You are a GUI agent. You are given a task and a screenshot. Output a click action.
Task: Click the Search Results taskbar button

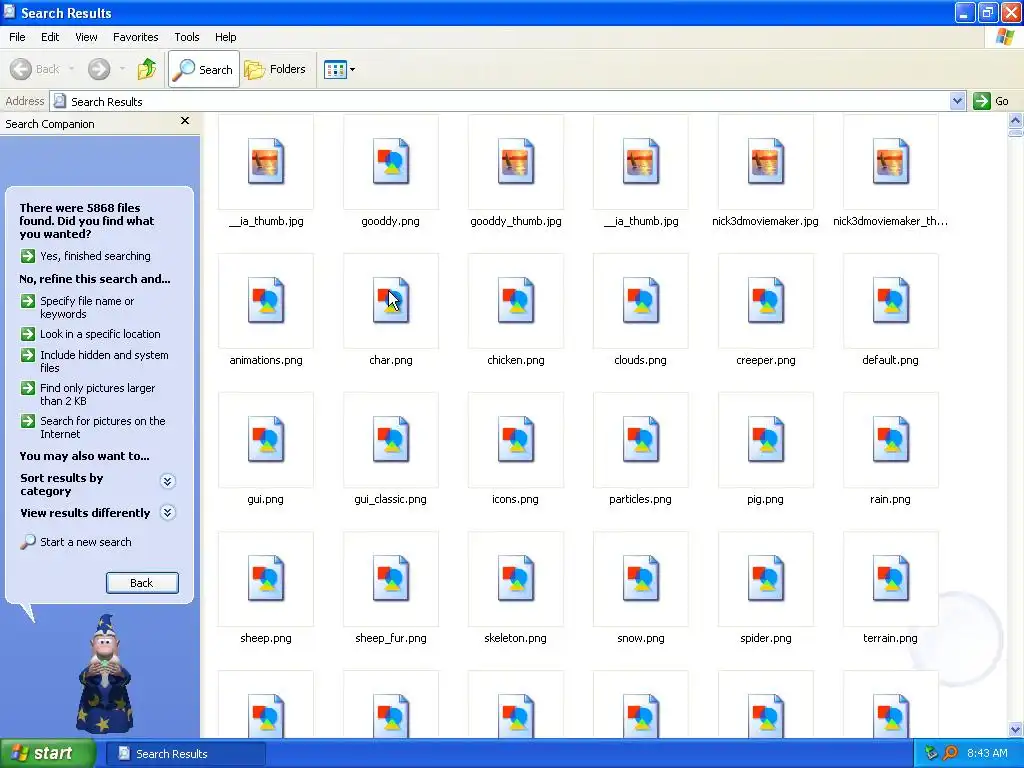click(185, 754)
